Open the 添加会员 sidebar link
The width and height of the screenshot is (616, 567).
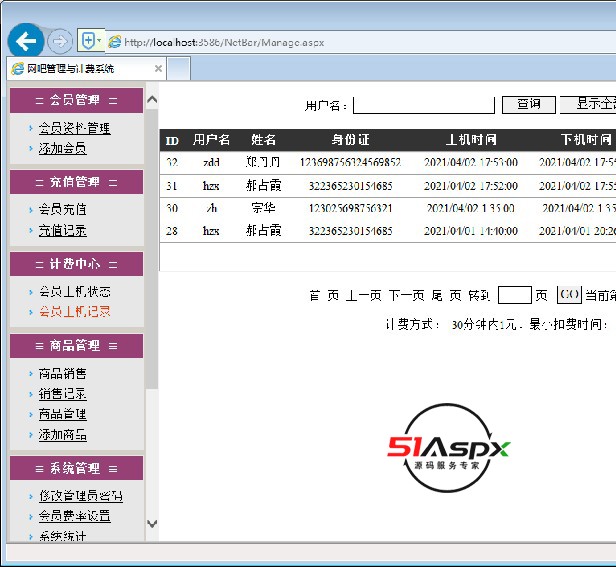point(62,148)
